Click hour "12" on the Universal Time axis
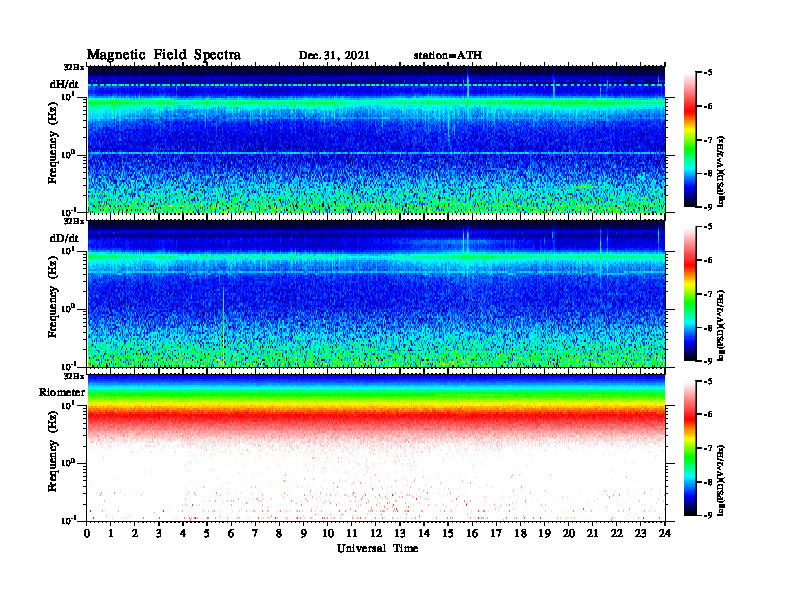The width and height of the screenshot is (792, 612). [x=376, y=534]
